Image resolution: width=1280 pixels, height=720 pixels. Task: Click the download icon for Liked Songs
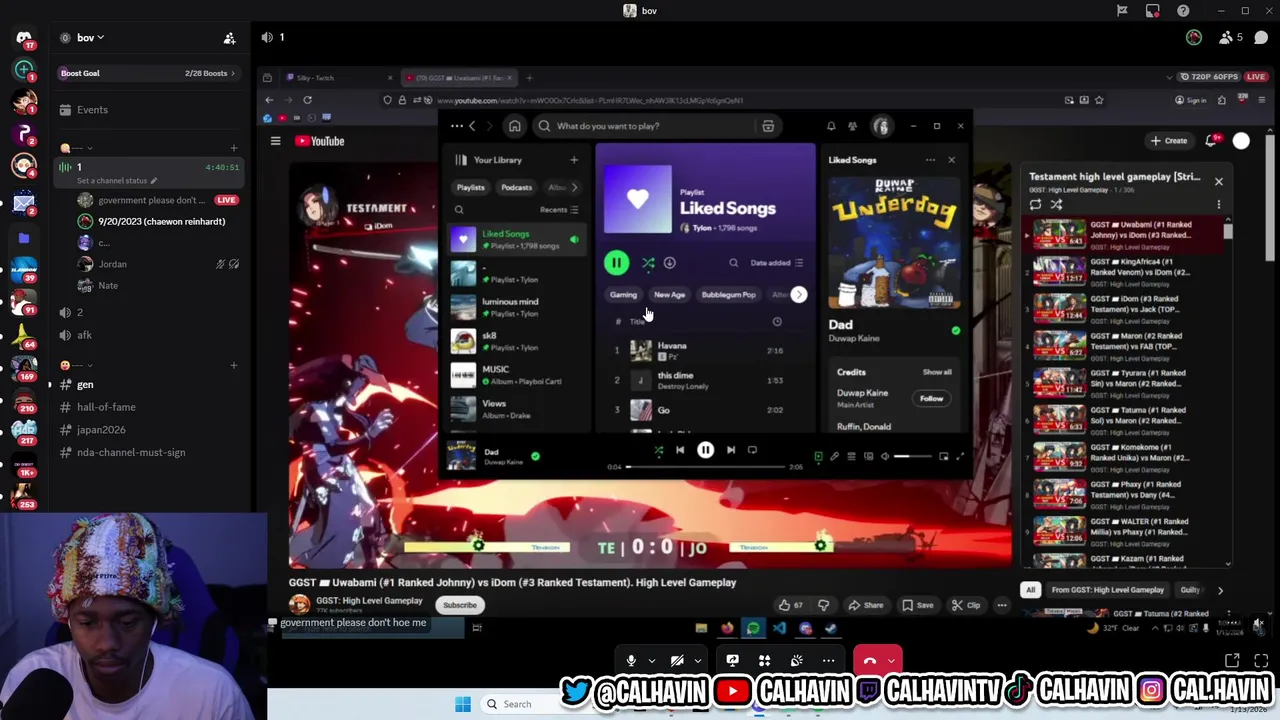(x=670, y=263)
